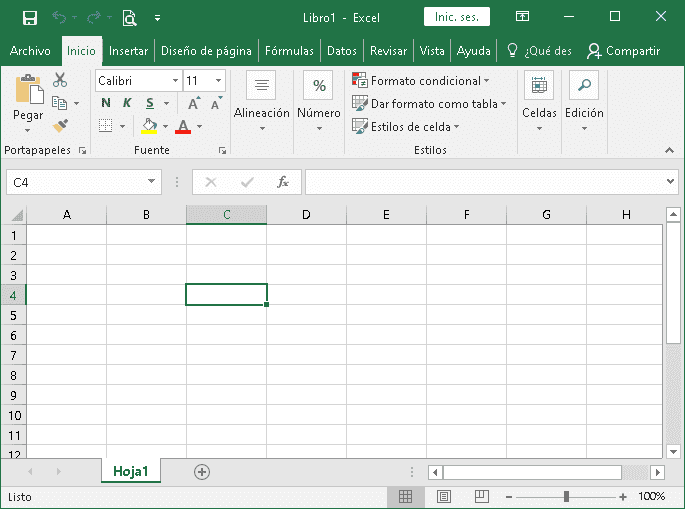
Task: Open the Name Box dropdown arrow
Action: coord(152,182)
